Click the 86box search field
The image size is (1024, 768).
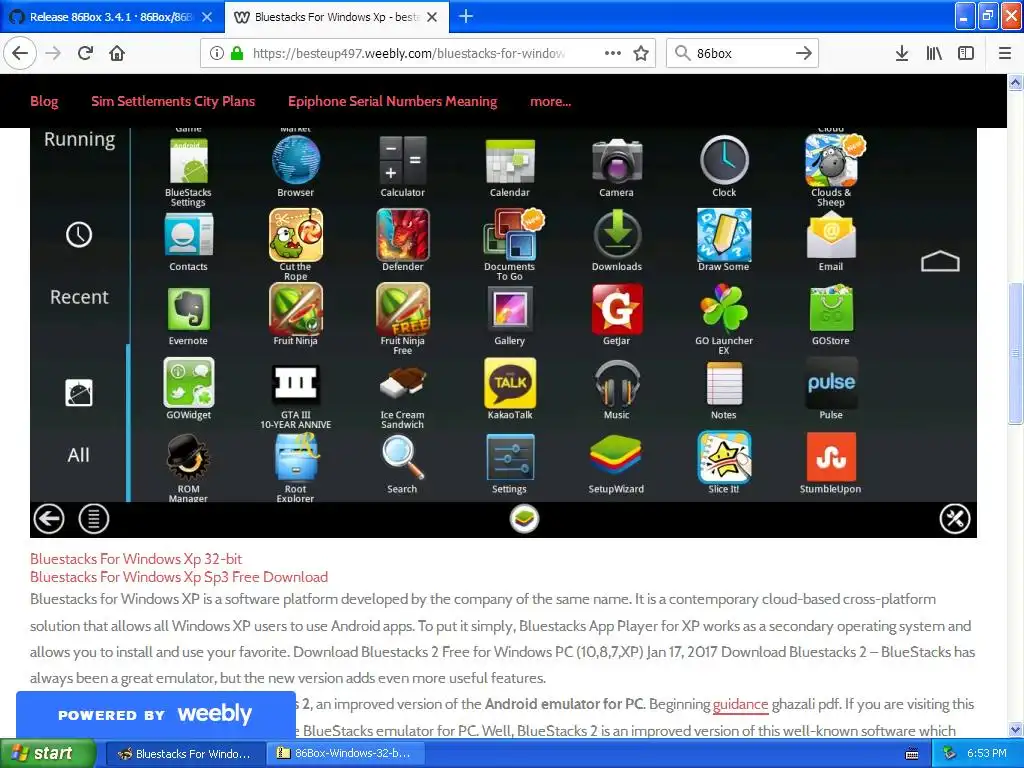pos(743,54)
